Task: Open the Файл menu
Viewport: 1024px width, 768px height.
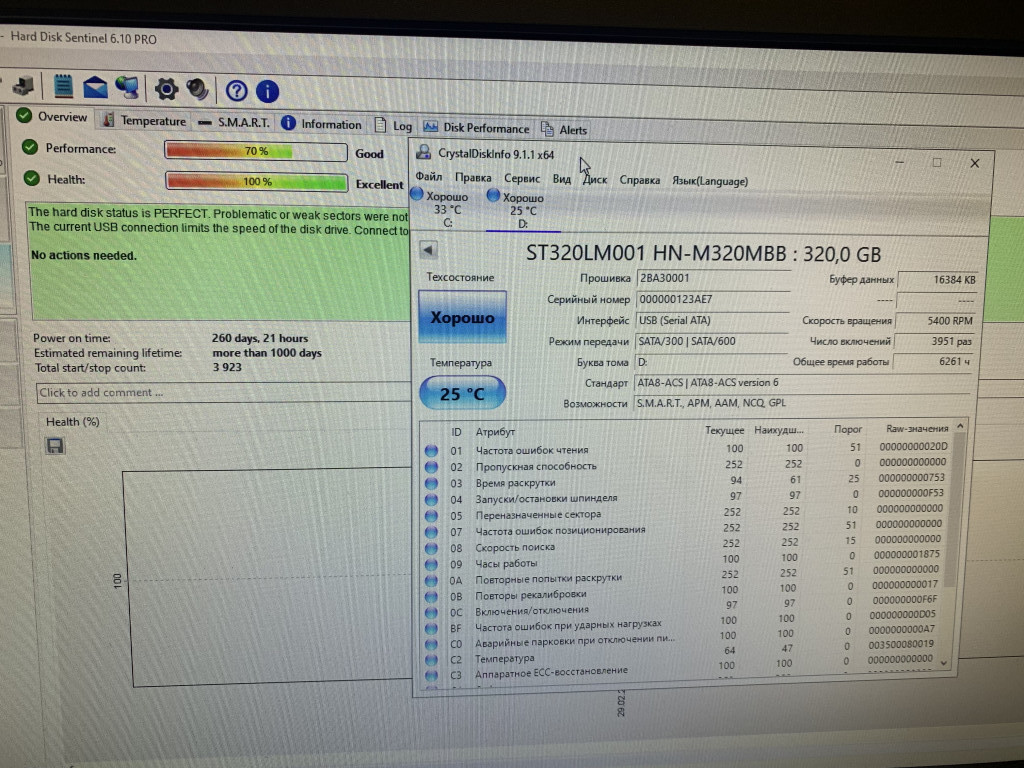Action: pyautogui.click(x=429, y=176)
